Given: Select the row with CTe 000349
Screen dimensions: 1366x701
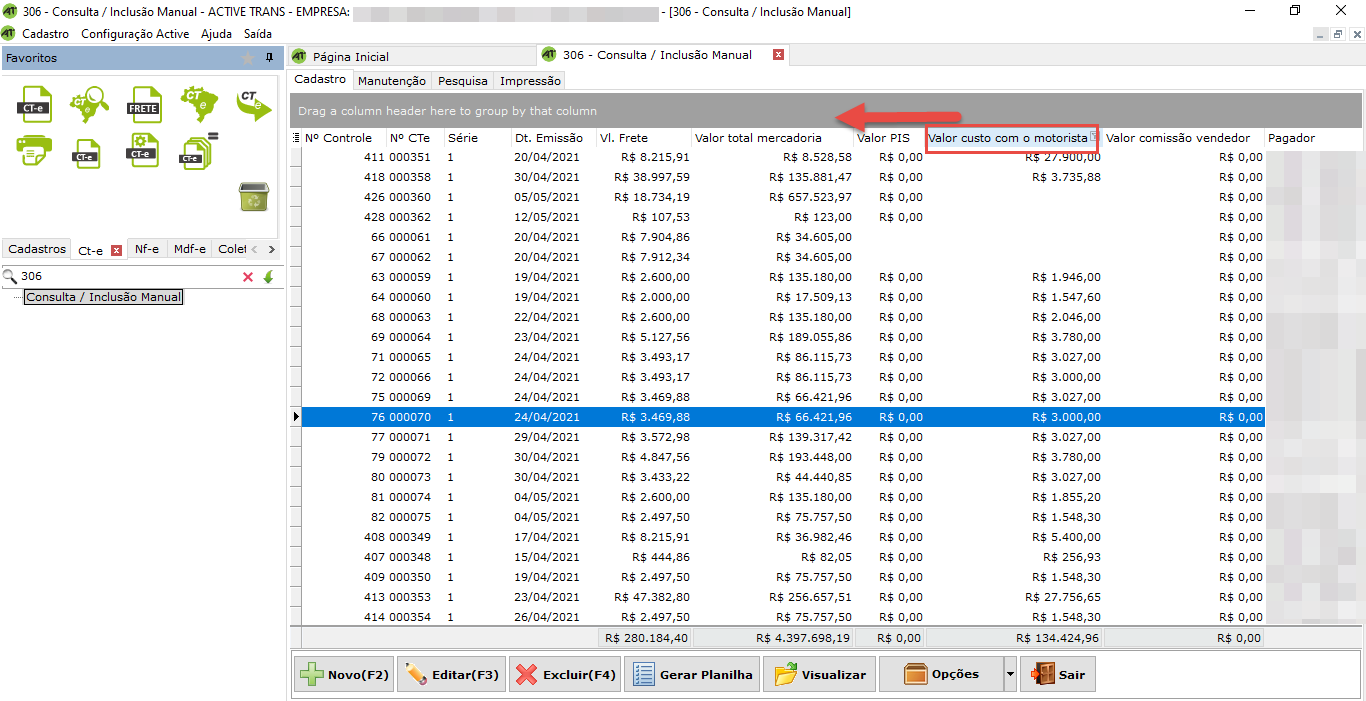Looking at the screenshot, I should pos(783,537).
